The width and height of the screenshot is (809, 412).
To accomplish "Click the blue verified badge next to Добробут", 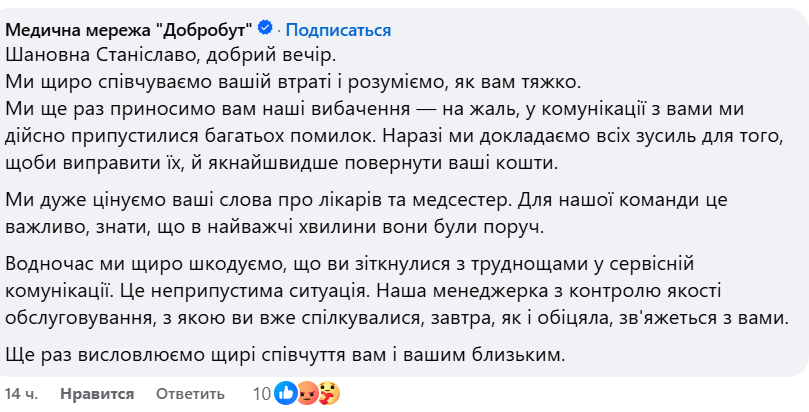I will coord(265,28).
